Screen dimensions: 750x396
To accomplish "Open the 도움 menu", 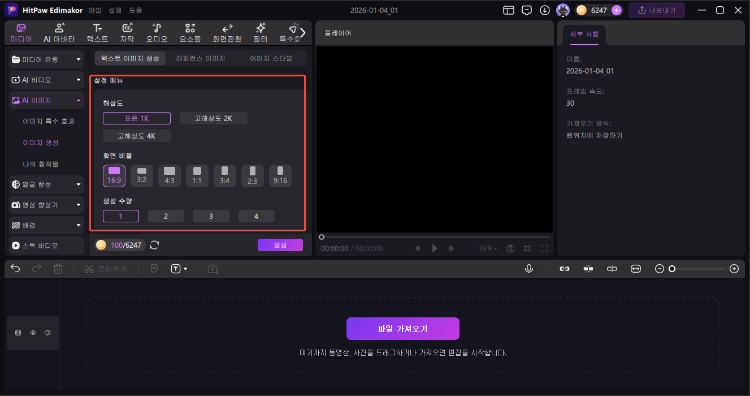I will tap(135, 10).
